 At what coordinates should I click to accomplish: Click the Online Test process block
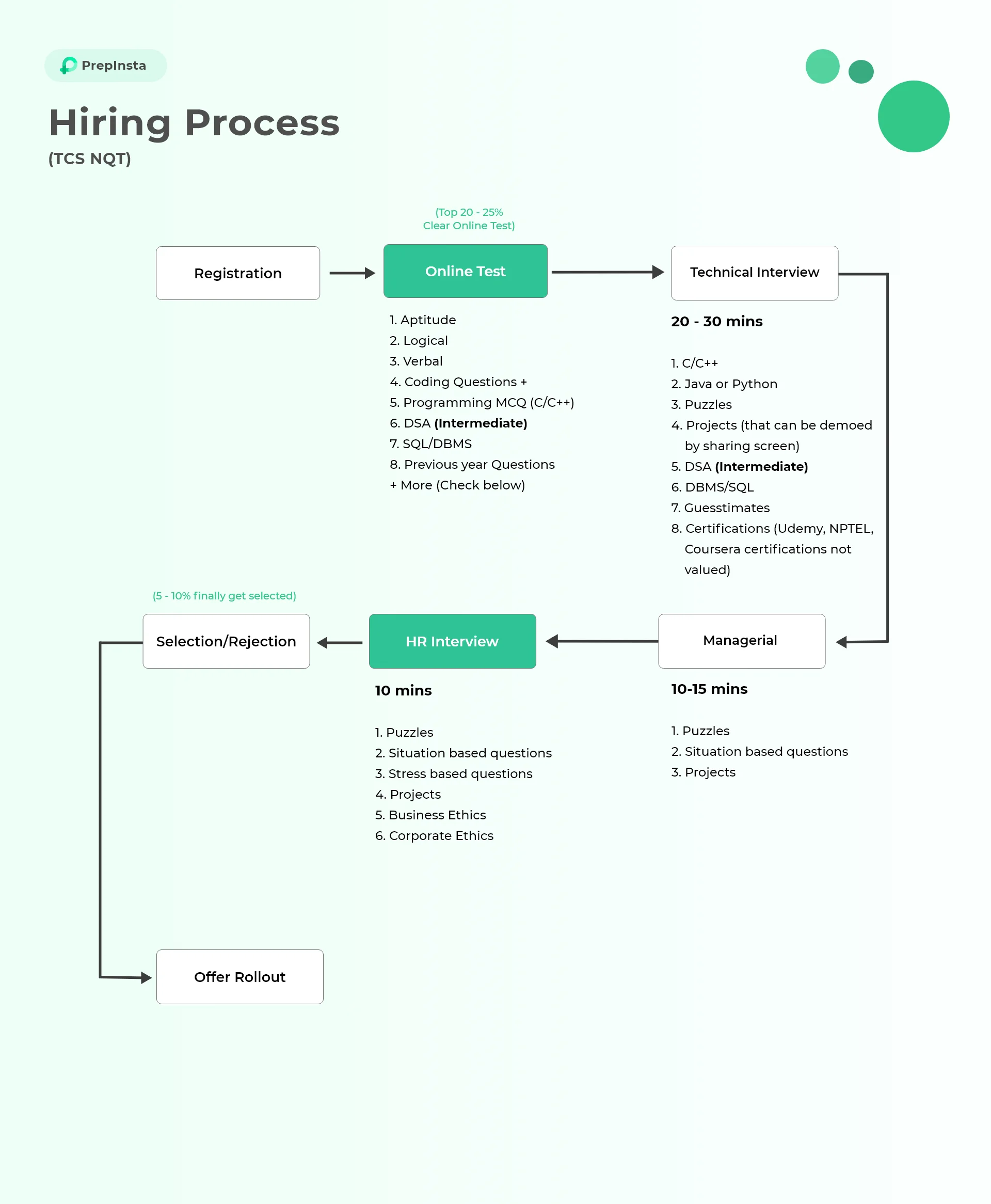click(466, 271)
